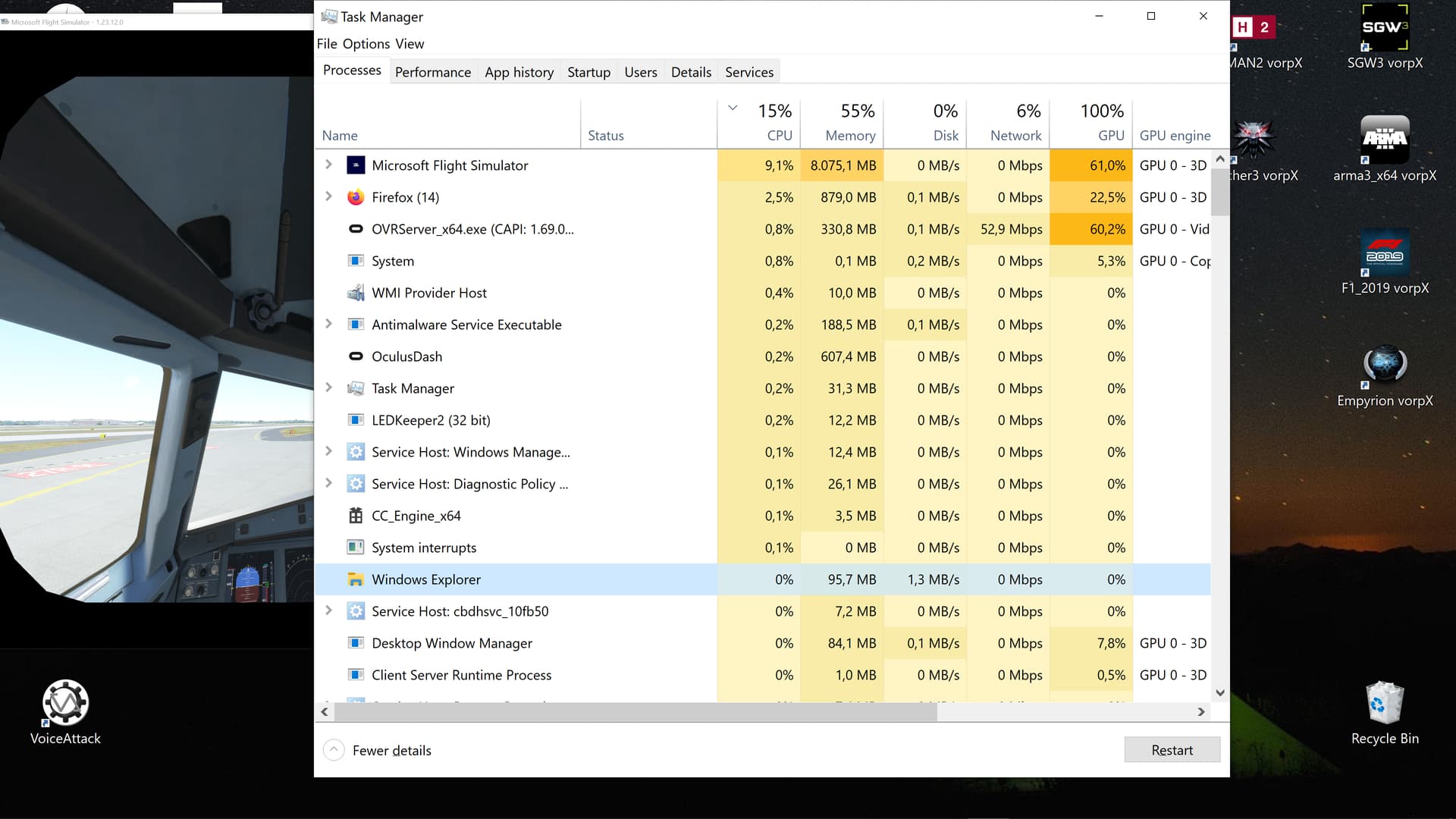Click the Firefox process icon
The height and width of the screenshot is (819, 1456).
(355, 197)
